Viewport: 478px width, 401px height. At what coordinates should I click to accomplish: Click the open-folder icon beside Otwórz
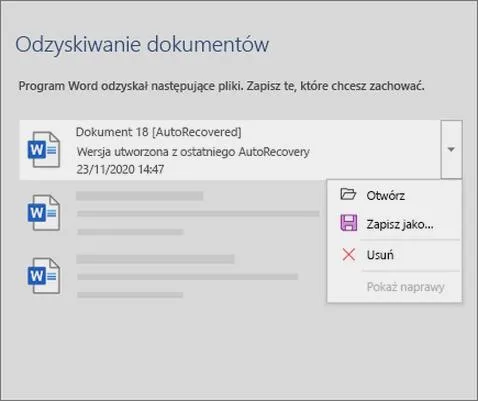(348, 194)
